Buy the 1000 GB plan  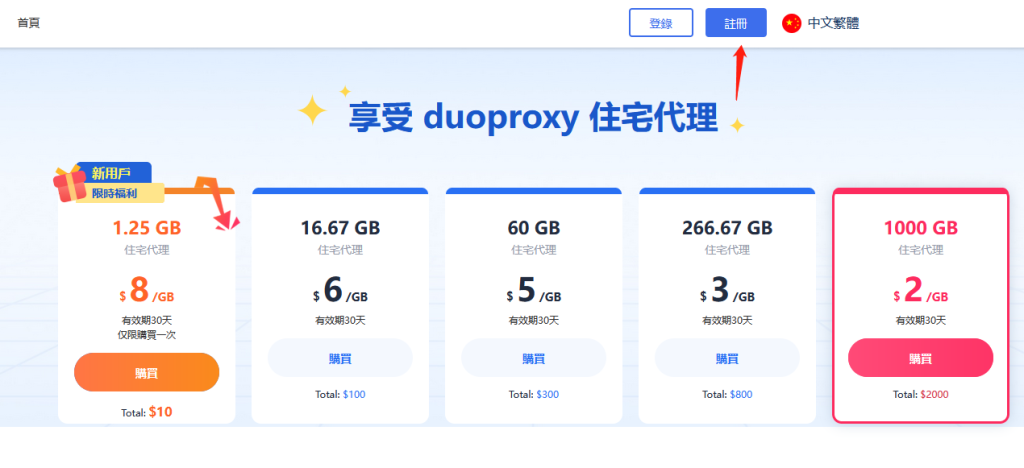[x=921, y=358]
